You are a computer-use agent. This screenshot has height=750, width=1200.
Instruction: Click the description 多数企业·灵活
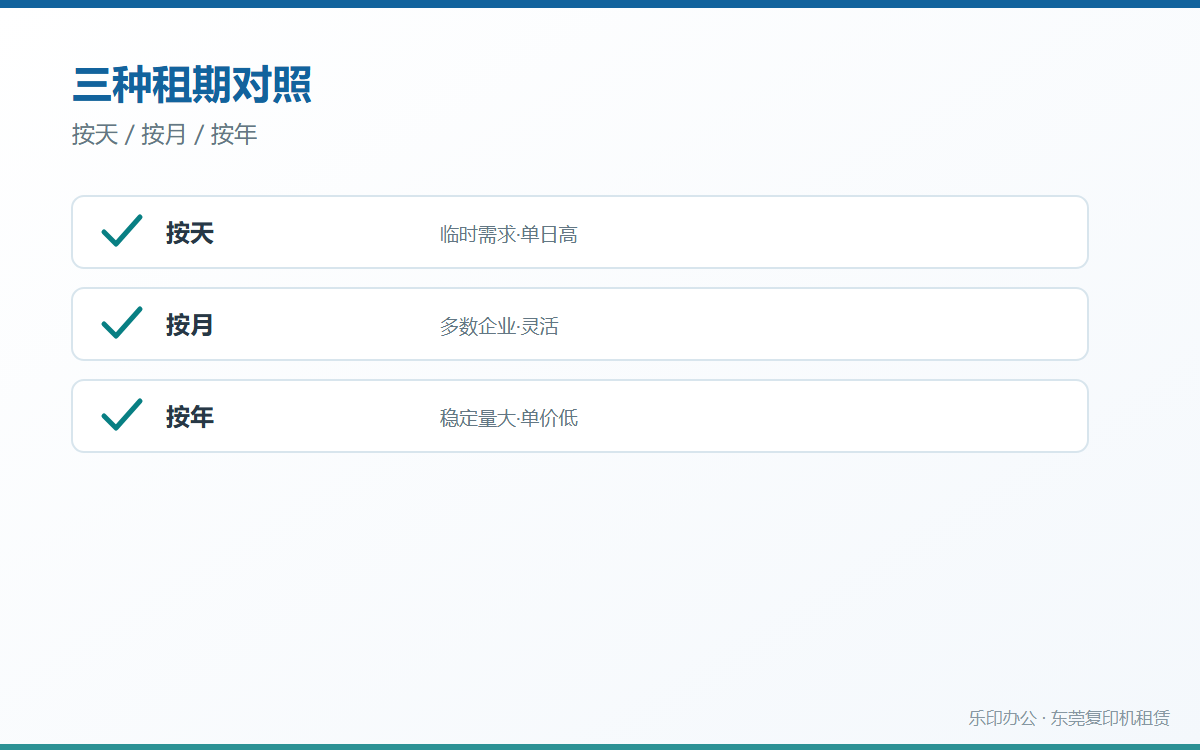click(499, 327)
